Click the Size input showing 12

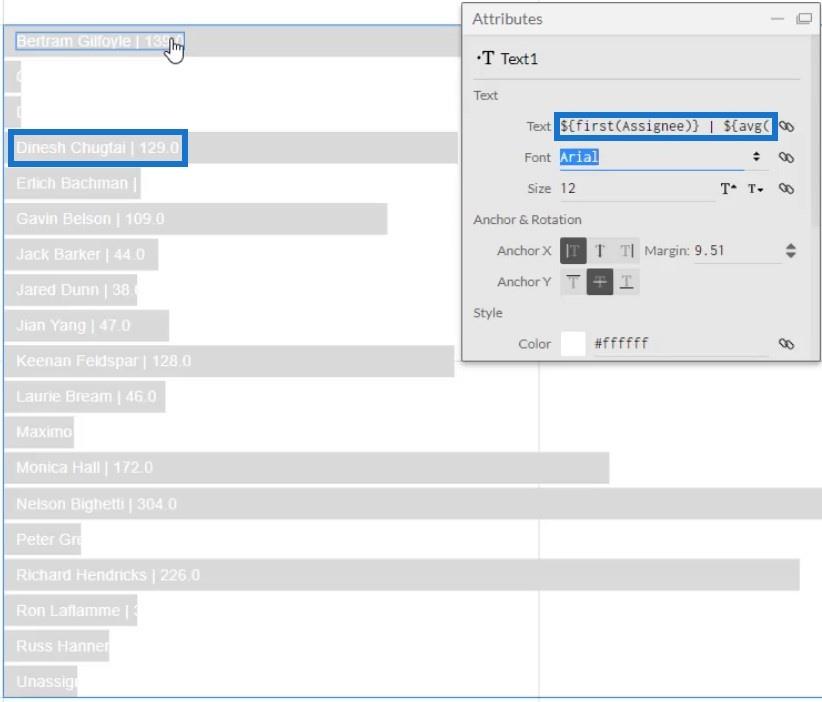pyautogui.click(x=636, y=188)
